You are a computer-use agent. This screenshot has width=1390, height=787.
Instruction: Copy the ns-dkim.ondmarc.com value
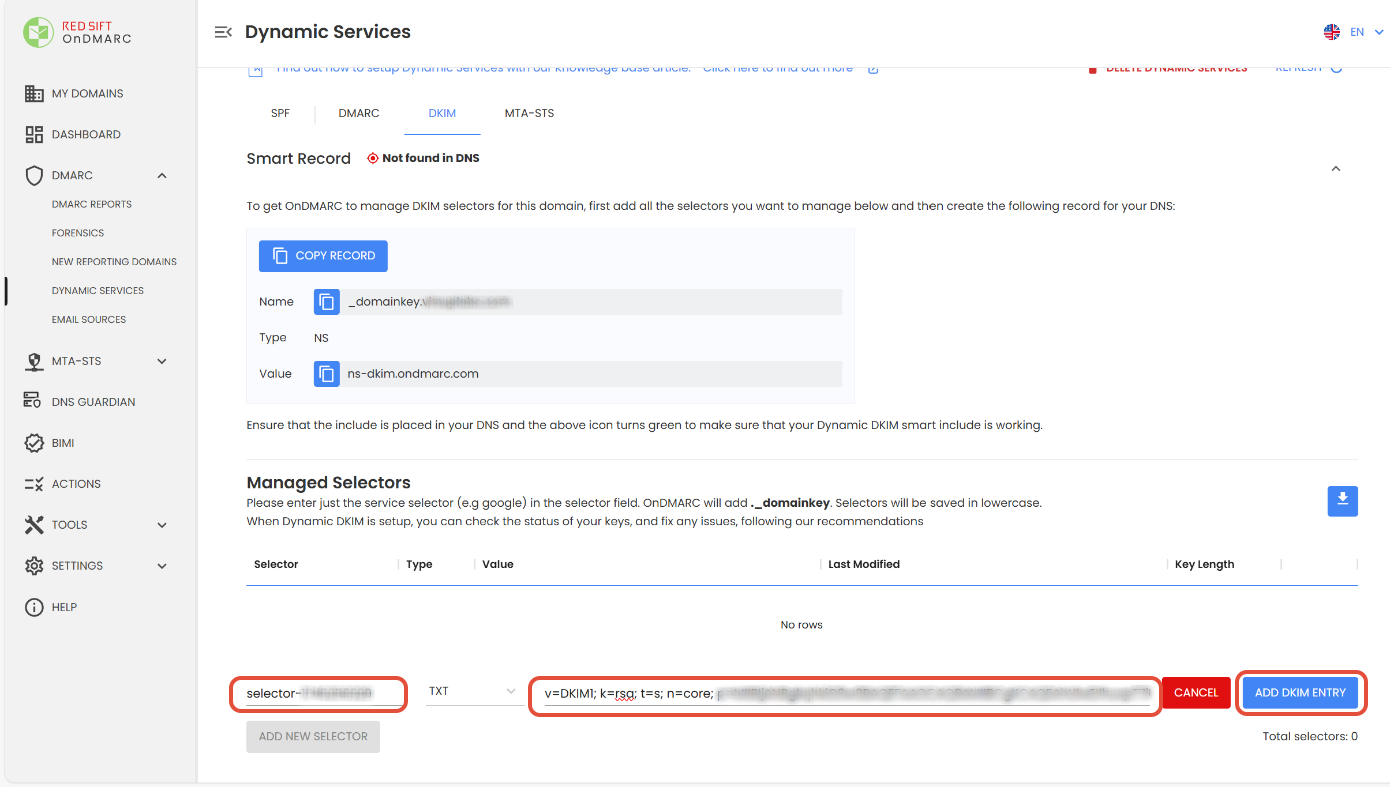(x=326, y=374)
